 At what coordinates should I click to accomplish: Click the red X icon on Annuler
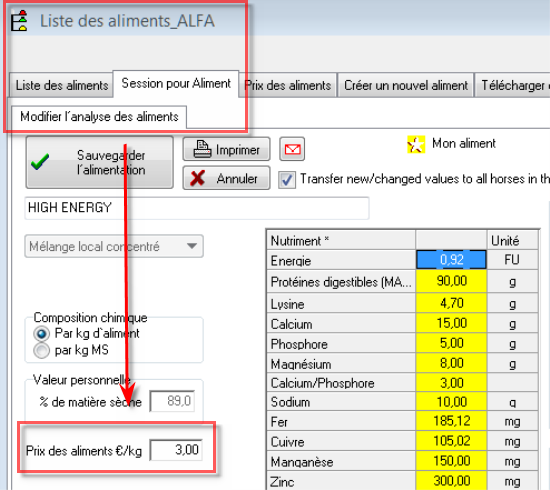(198, 178)
